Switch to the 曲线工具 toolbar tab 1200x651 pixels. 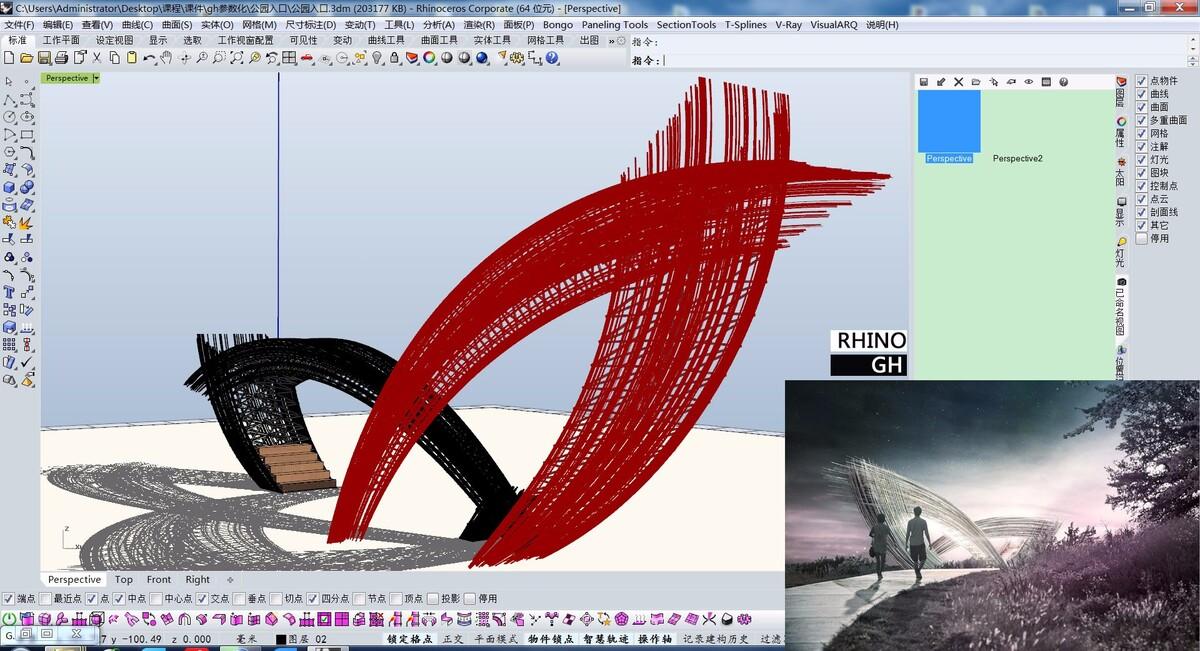click(387, 41)
